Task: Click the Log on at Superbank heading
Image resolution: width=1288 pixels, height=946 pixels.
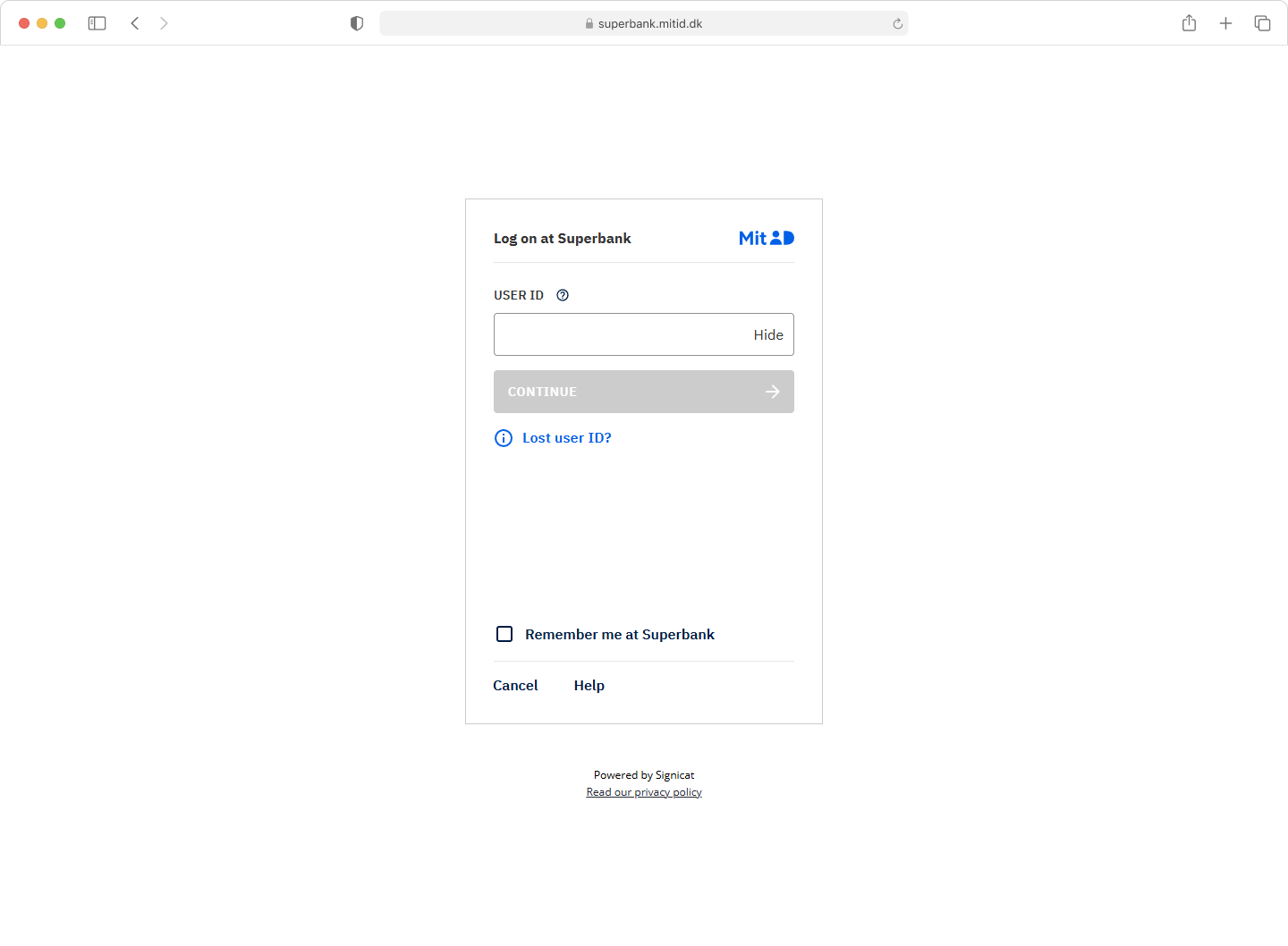Action: (563, 239)
